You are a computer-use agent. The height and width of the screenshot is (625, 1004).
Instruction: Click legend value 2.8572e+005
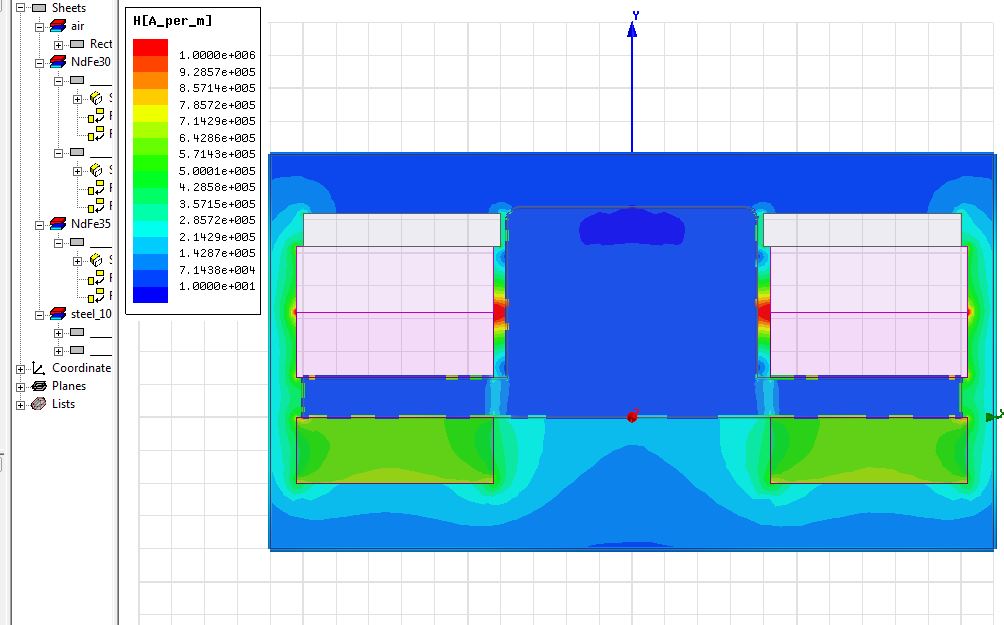(217, 220)
